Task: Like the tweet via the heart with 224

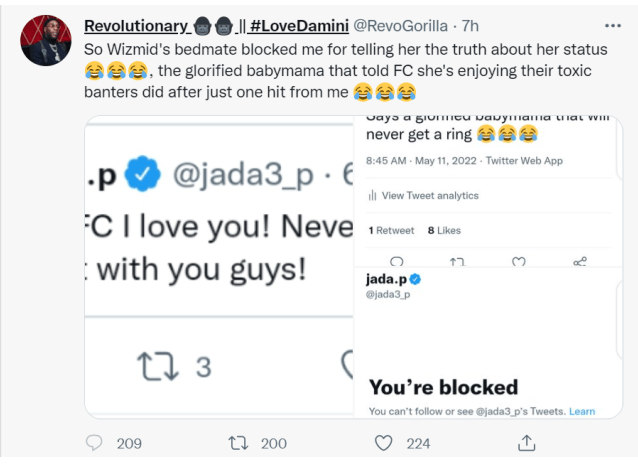Action: point(383,443)
